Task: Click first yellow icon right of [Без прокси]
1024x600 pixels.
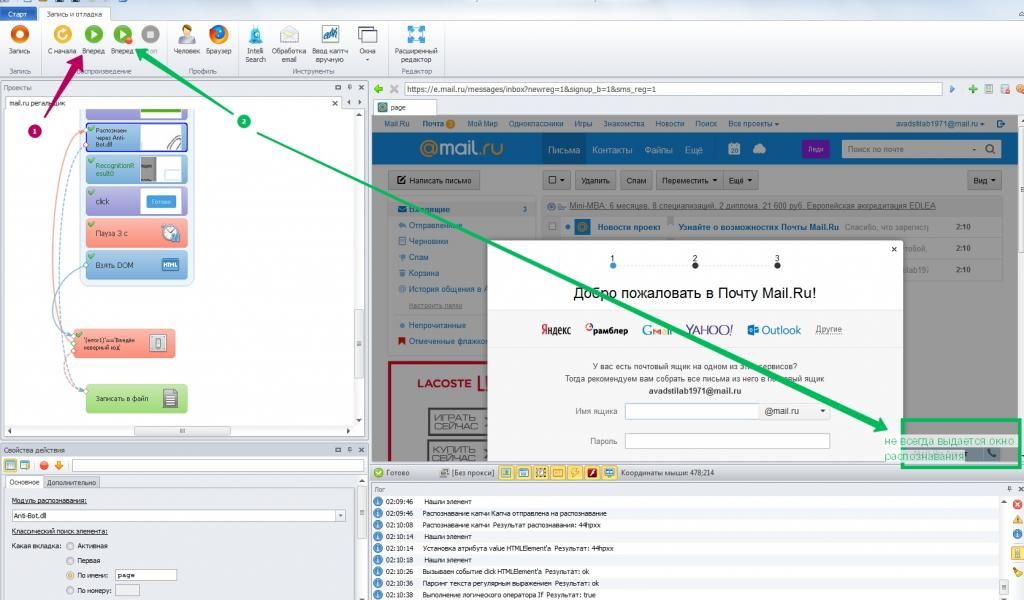Action: (x=506, y=473)
